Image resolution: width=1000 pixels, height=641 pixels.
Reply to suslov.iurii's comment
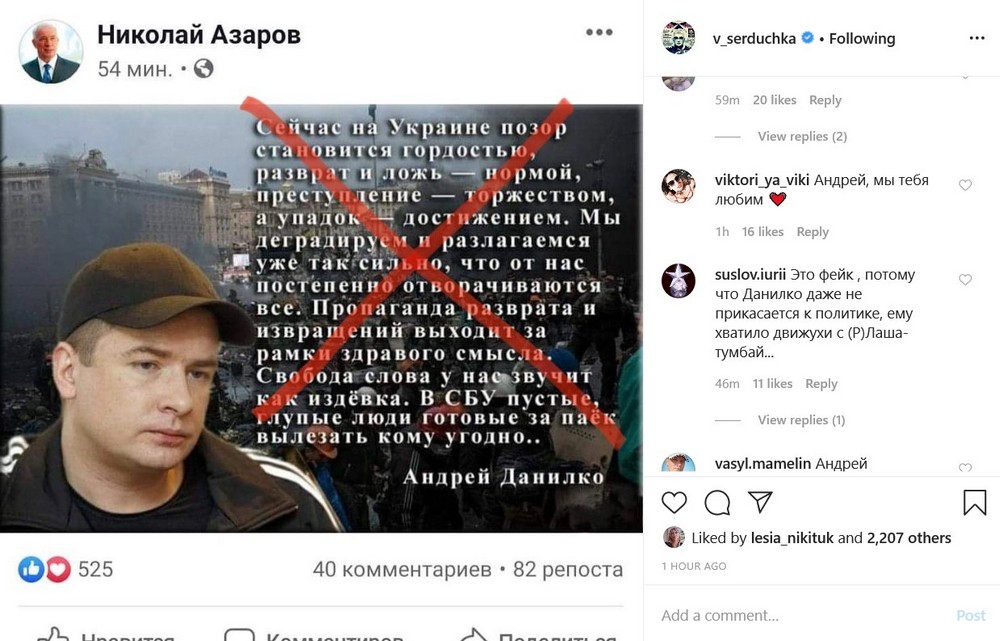click(x=821, y=383)
